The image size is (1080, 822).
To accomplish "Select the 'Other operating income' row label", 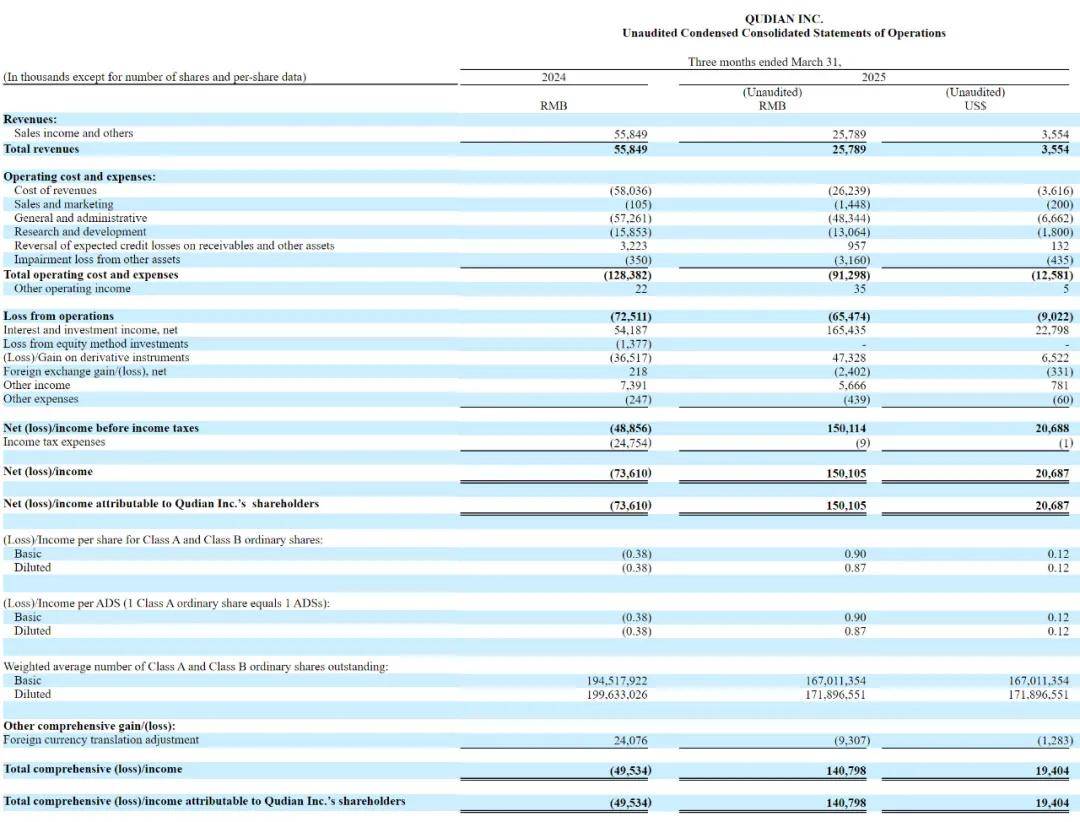I will pyautogui.click(x=72, y=289).
